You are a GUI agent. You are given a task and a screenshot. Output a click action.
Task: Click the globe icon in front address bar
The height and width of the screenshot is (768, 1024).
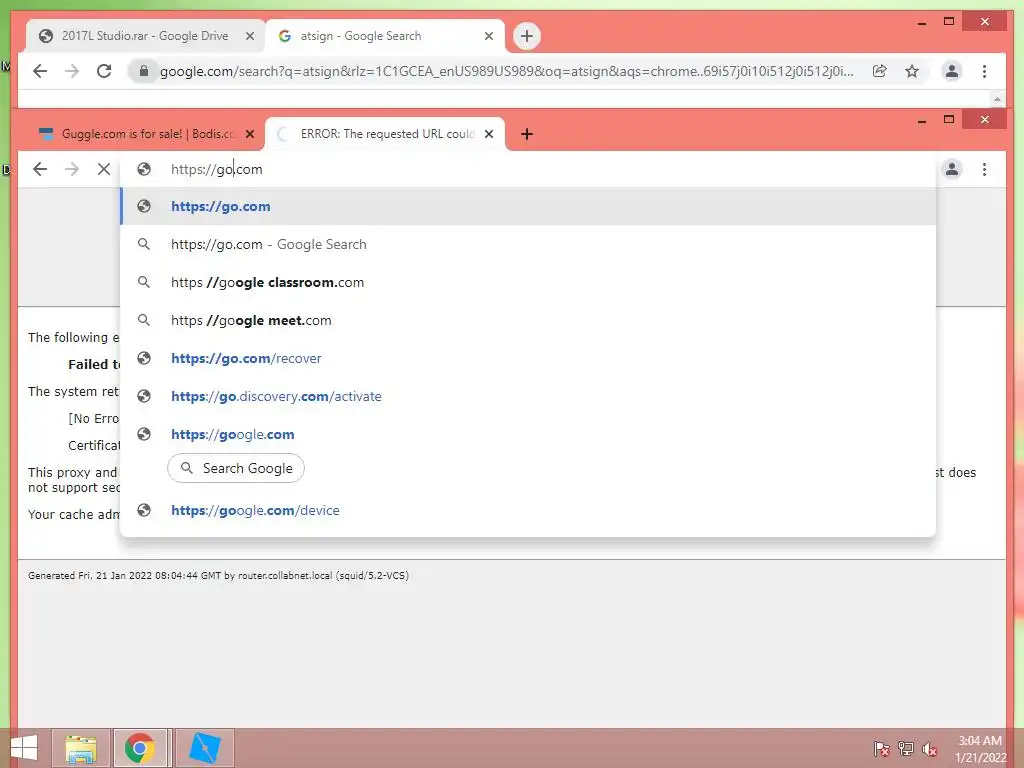click(144, 169)
